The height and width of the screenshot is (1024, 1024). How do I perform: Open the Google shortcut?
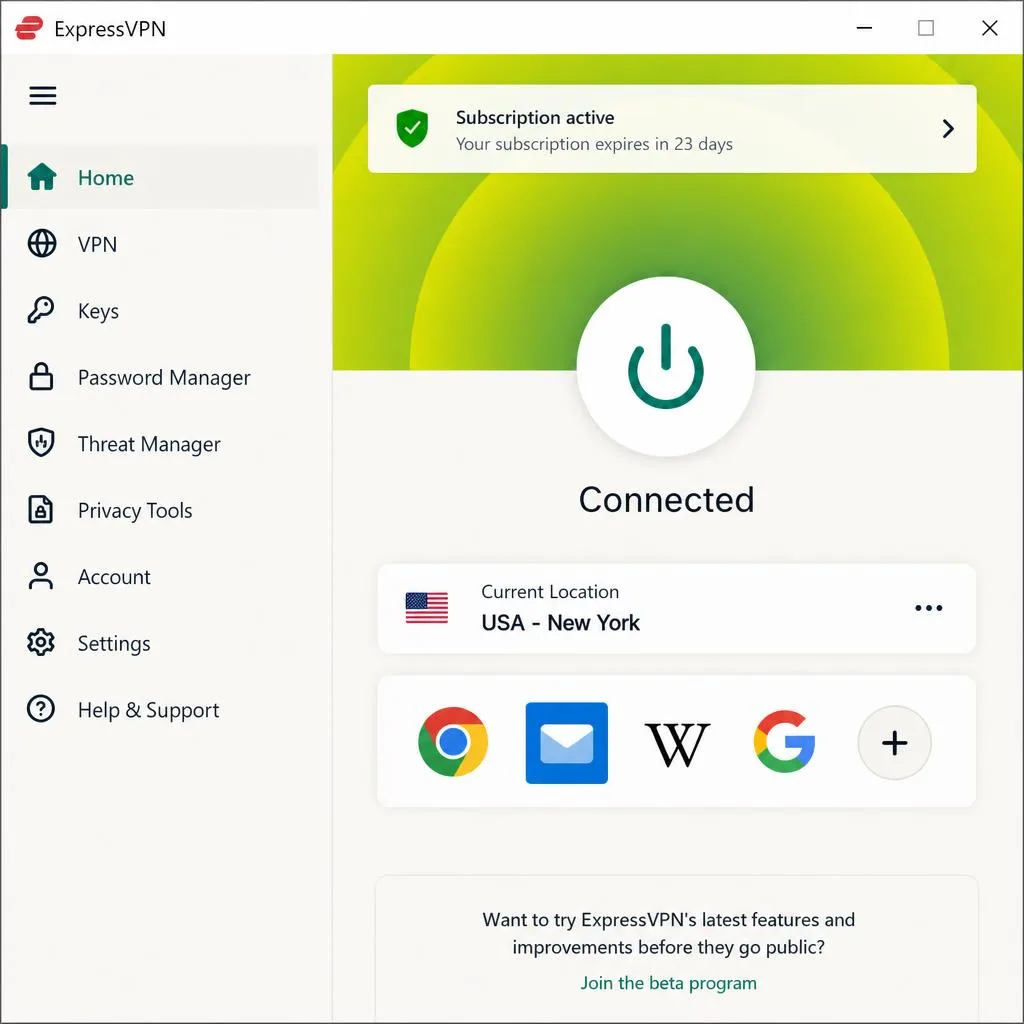click(784, 742)
